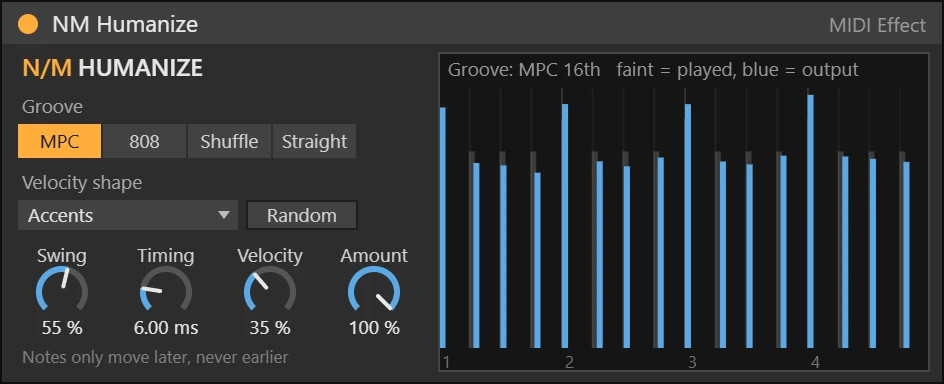Click the tall blue bar at beat 2
This screenshot has height=384, width=944.
pyautogui.click(x=565, y=226)
